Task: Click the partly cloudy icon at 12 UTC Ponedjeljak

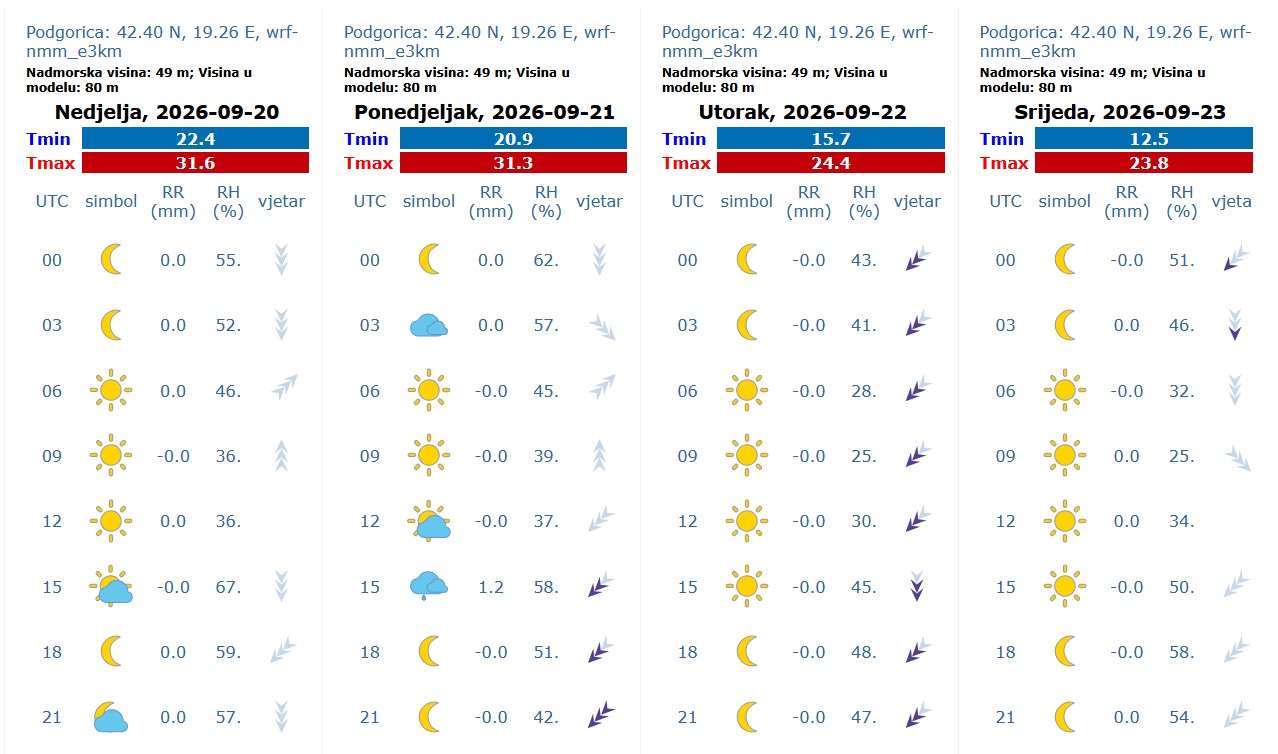Action: tap(429, 521)
